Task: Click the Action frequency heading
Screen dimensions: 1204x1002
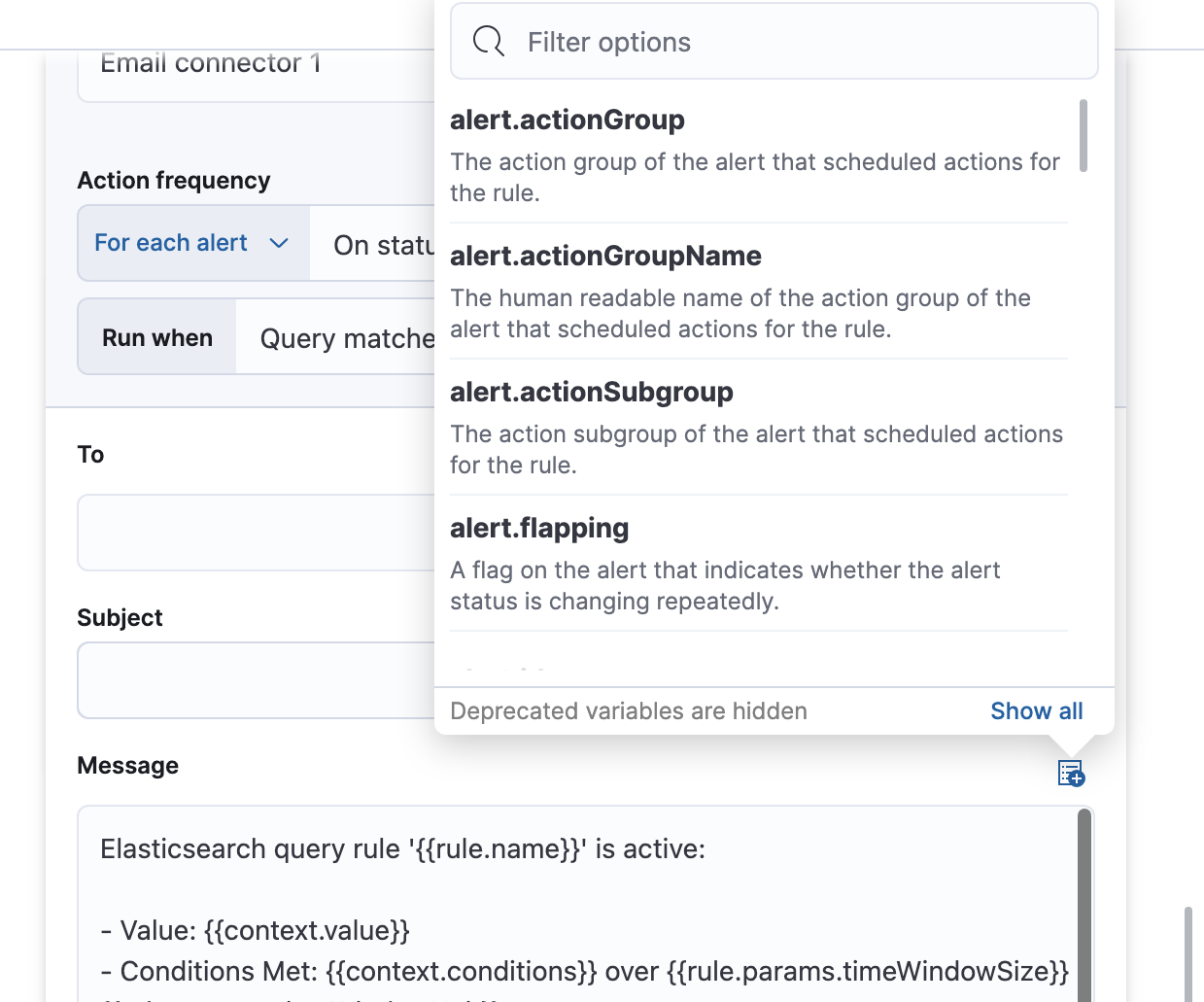Action: tap(174, 180)
